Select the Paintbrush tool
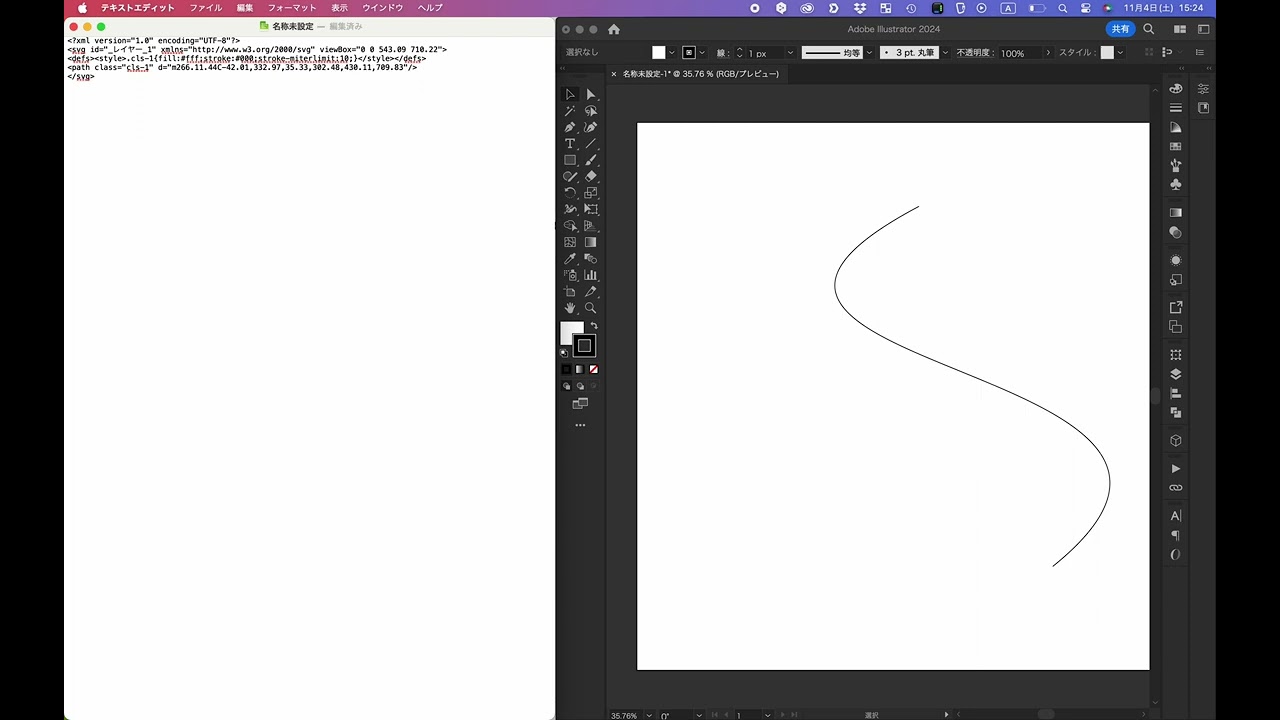Image resolution: width=1280 pixels, height=720 pixels. pos(591,160)
